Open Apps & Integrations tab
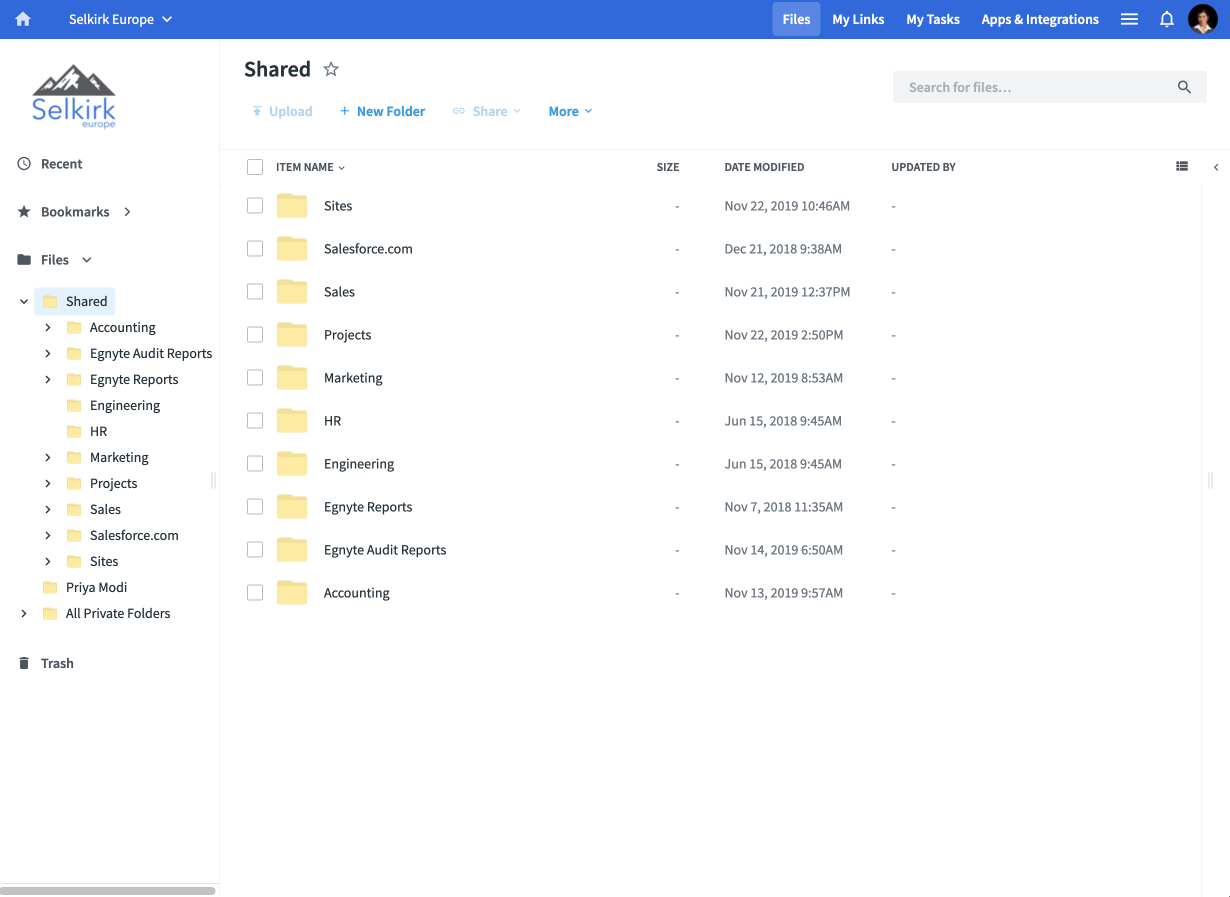 pos(1040,19)
